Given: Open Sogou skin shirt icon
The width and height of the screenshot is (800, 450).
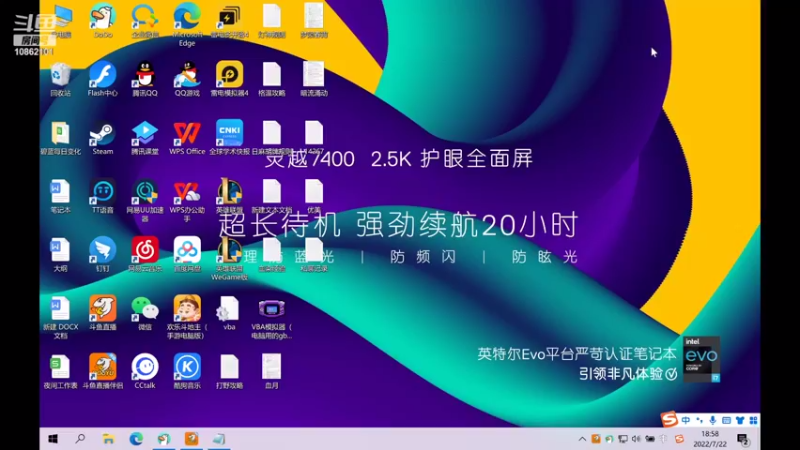Looking at the screenshot, I should coord(740,420).
